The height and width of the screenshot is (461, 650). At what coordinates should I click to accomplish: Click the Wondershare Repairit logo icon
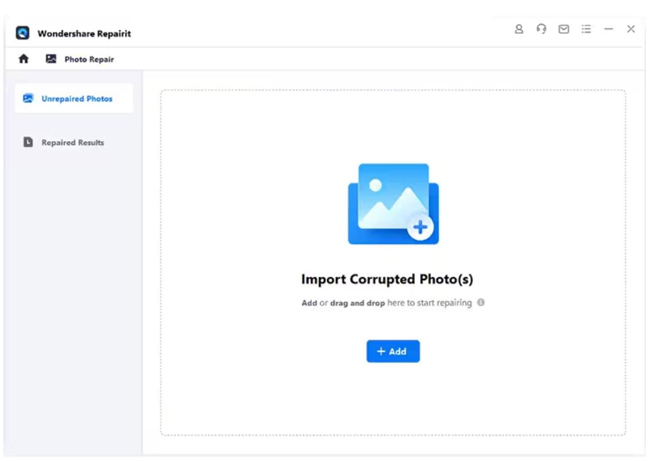(x=22, y=33)
